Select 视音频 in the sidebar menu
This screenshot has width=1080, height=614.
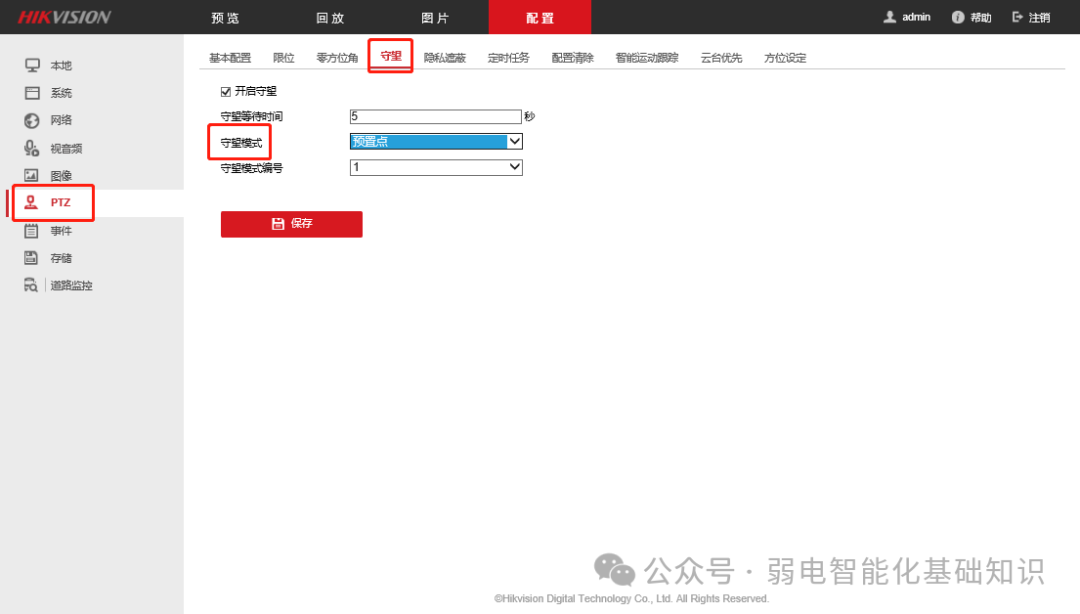pos(66,149)
